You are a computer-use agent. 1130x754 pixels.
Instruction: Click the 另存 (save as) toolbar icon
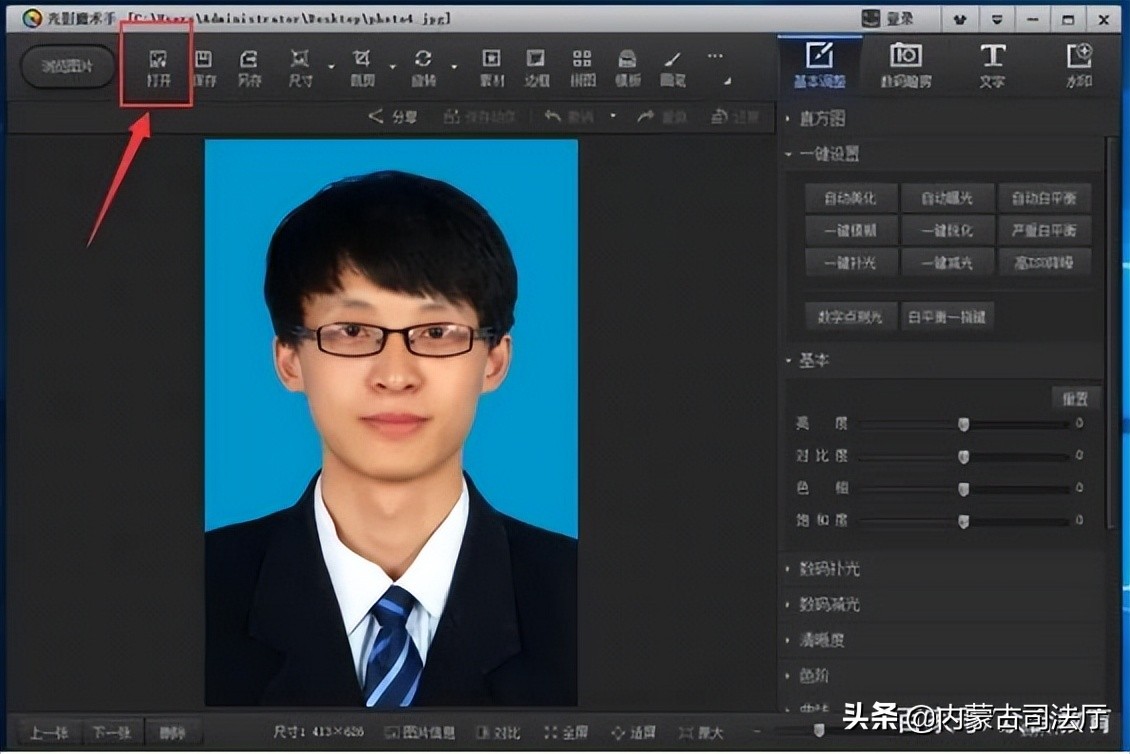pos(248,65)
